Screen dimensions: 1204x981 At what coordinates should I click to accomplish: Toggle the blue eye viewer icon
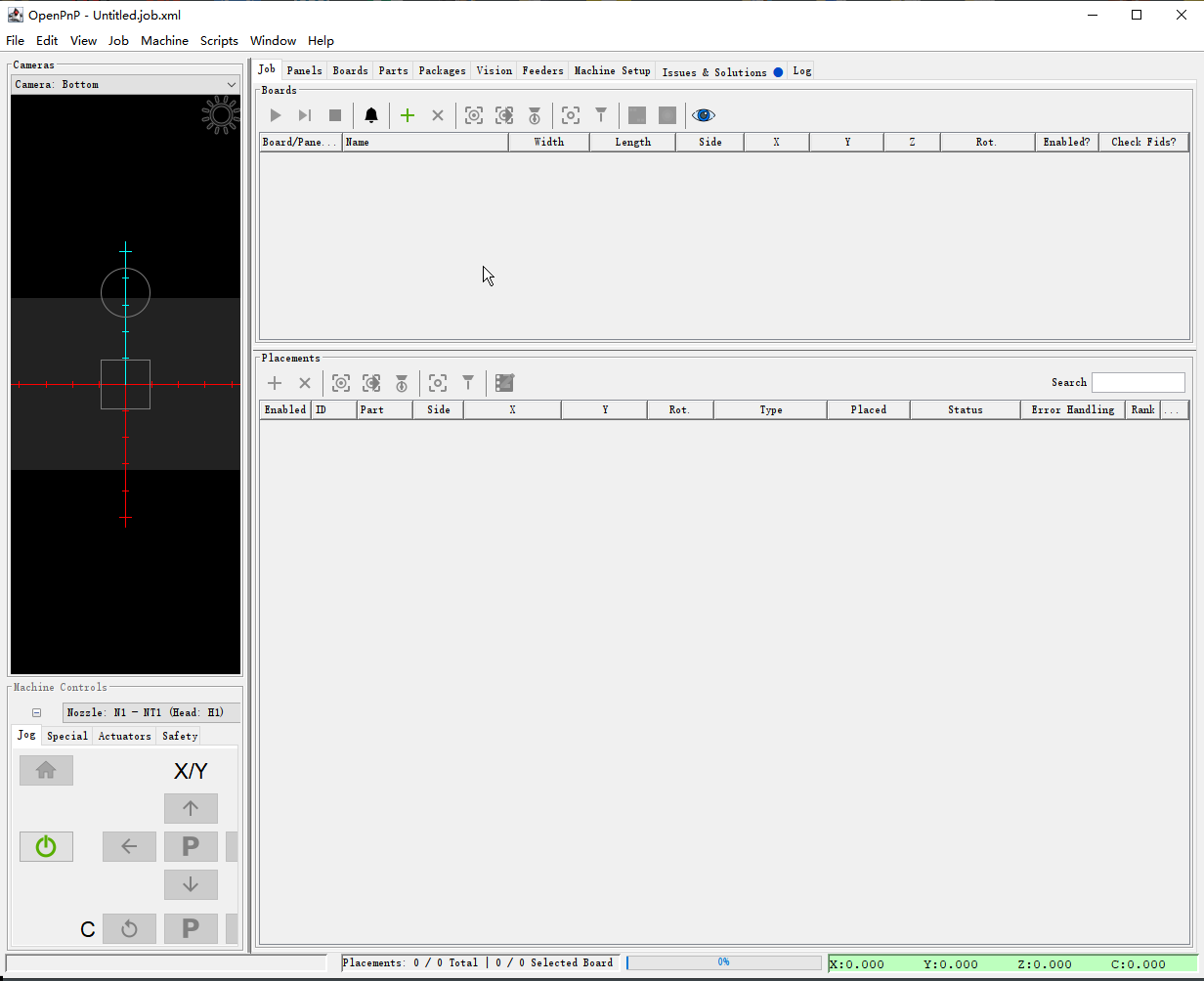[x=703, y=115]
